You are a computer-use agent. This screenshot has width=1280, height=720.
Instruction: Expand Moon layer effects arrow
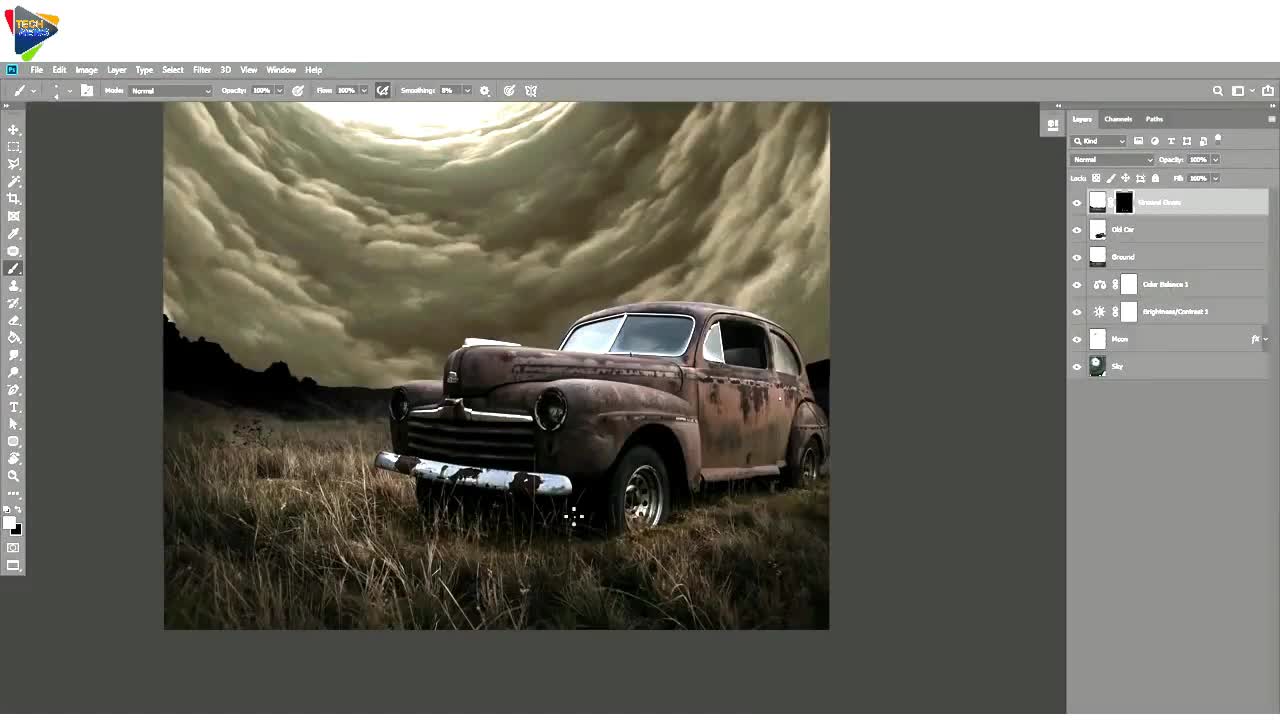coord(1266,339)
